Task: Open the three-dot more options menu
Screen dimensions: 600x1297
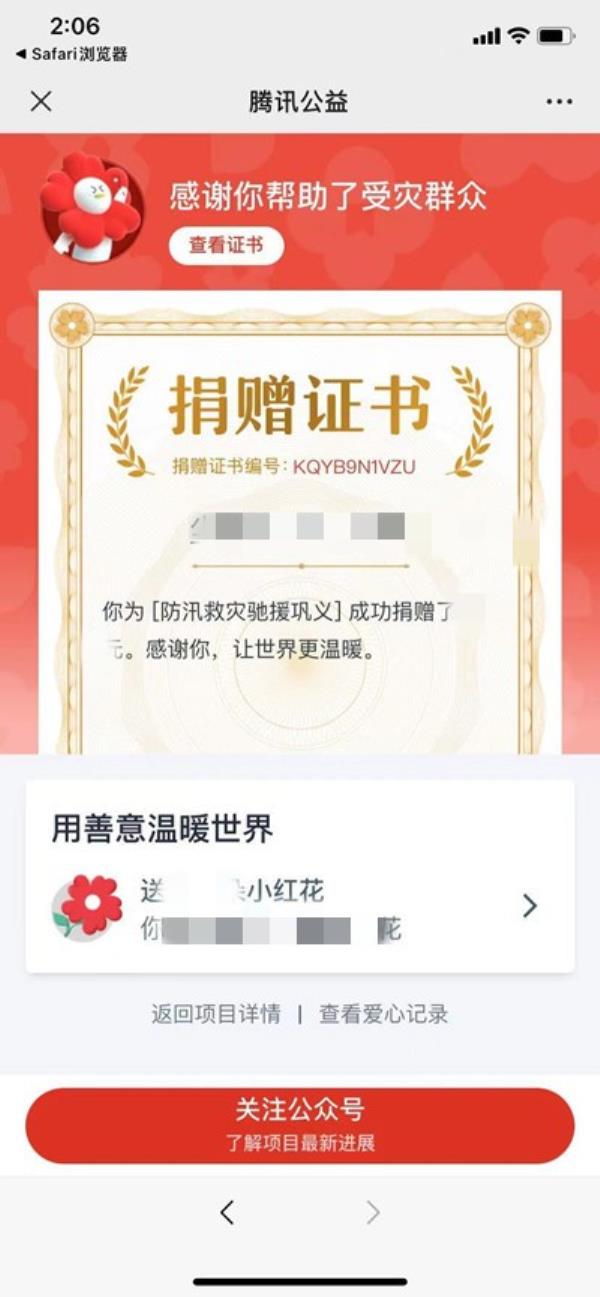Action: tap(559, 101)
